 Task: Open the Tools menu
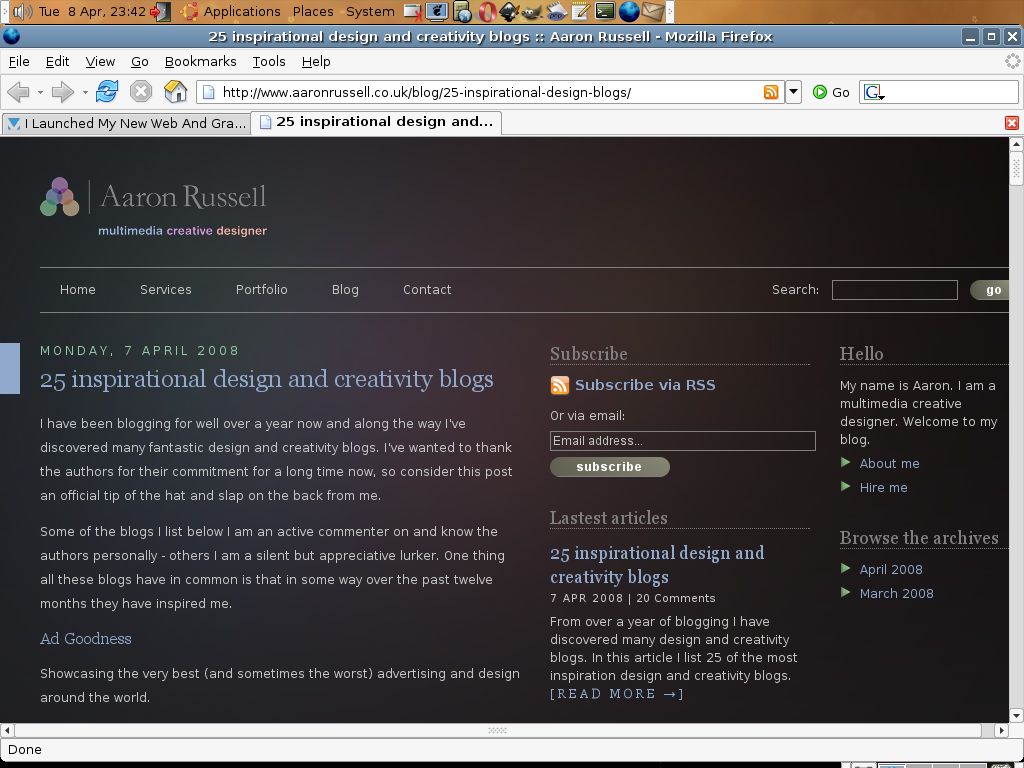point(269,61)
